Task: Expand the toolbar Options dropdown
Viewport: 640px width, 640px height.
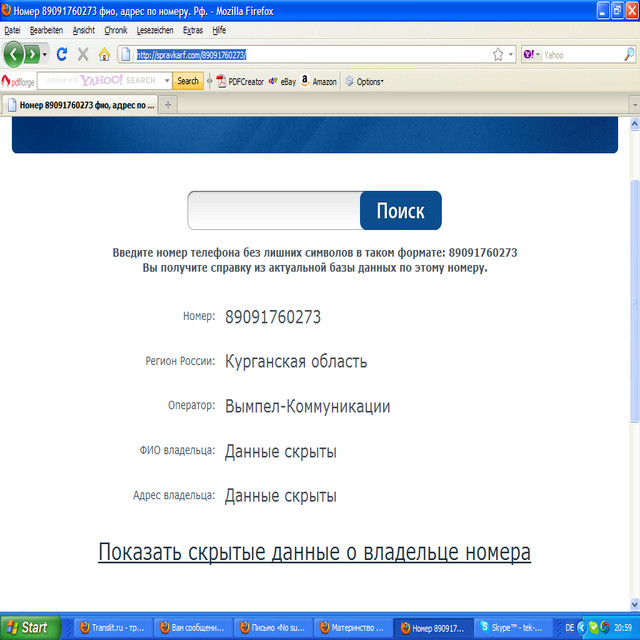Action: point(365,81)
